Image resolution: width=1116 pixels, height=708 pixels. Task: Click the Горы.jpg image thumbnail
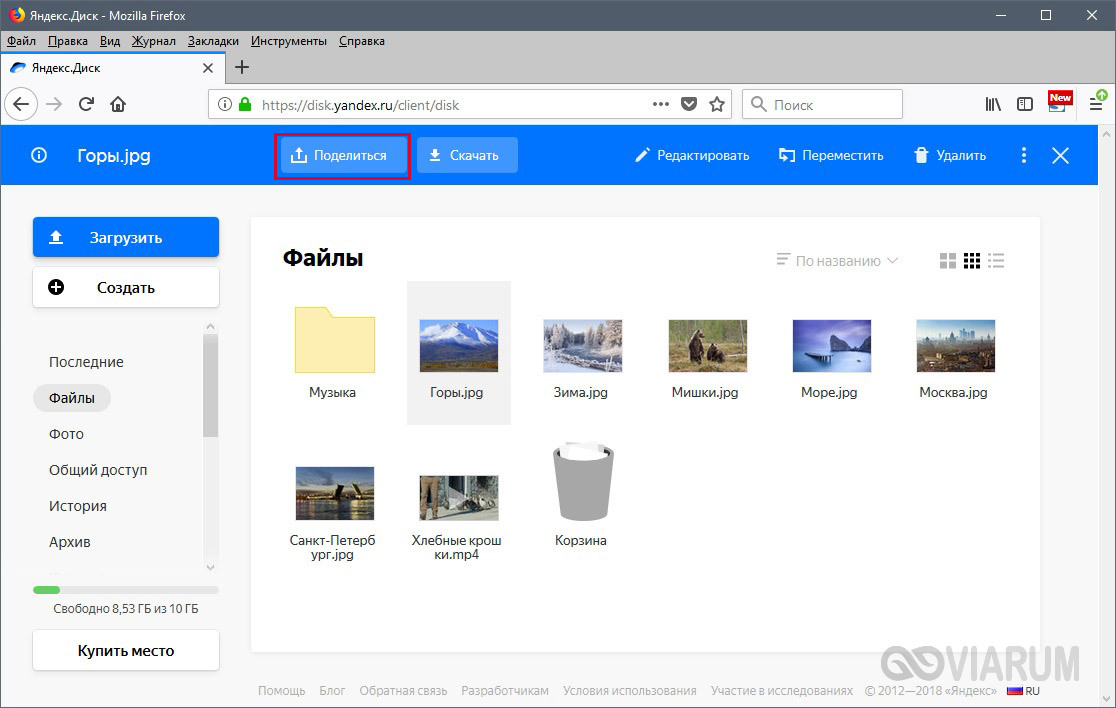(458, 346)
